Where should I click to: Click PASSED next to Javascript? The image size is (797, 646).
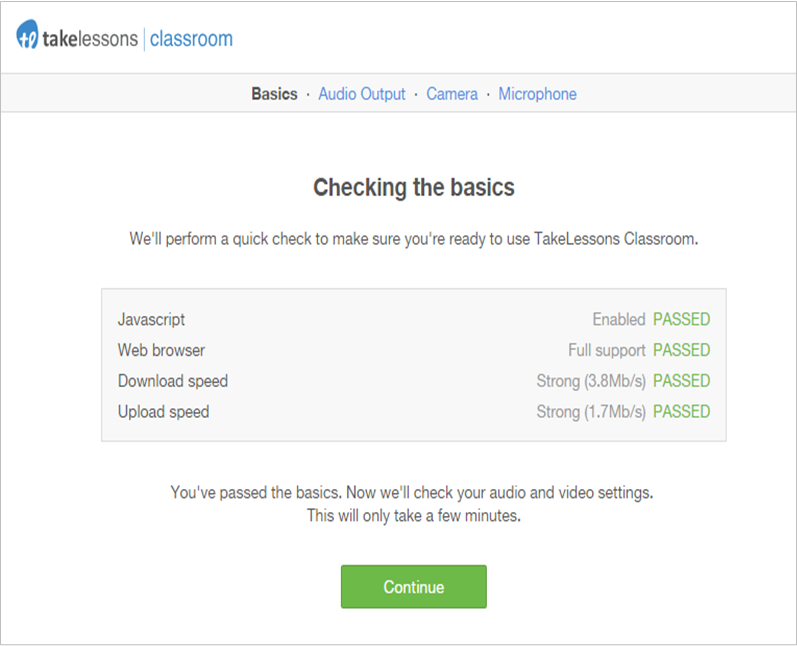click(682, 319)
